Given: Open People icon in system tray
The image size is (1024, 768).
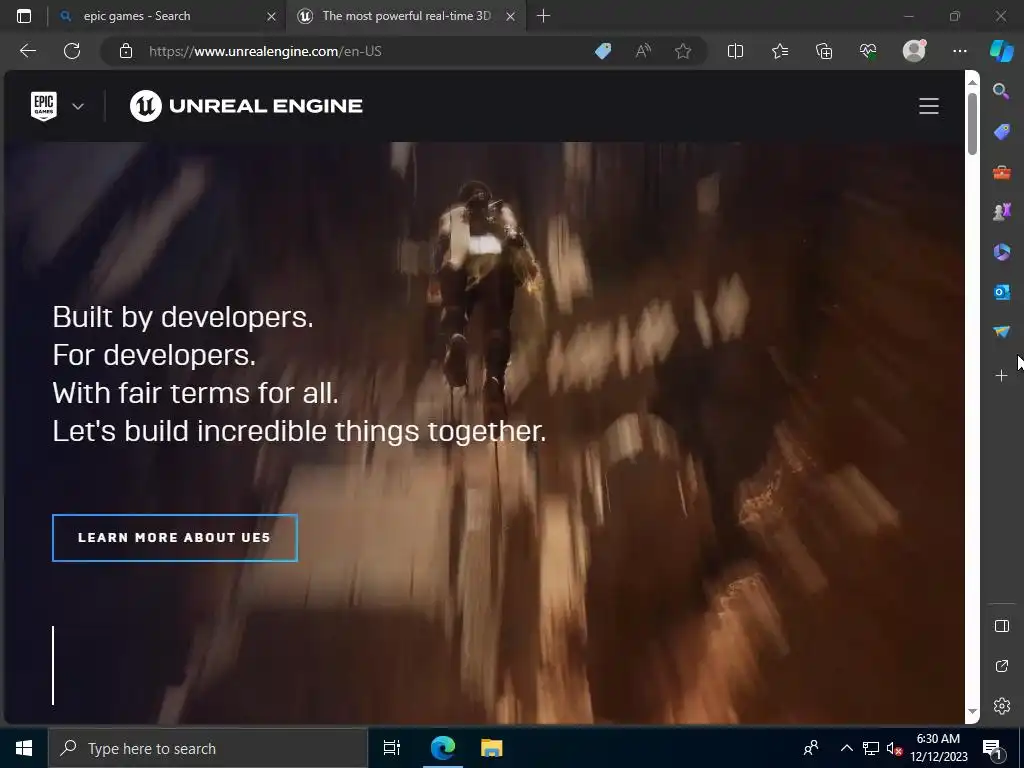Looking at the screenshot, I should 811,748.
